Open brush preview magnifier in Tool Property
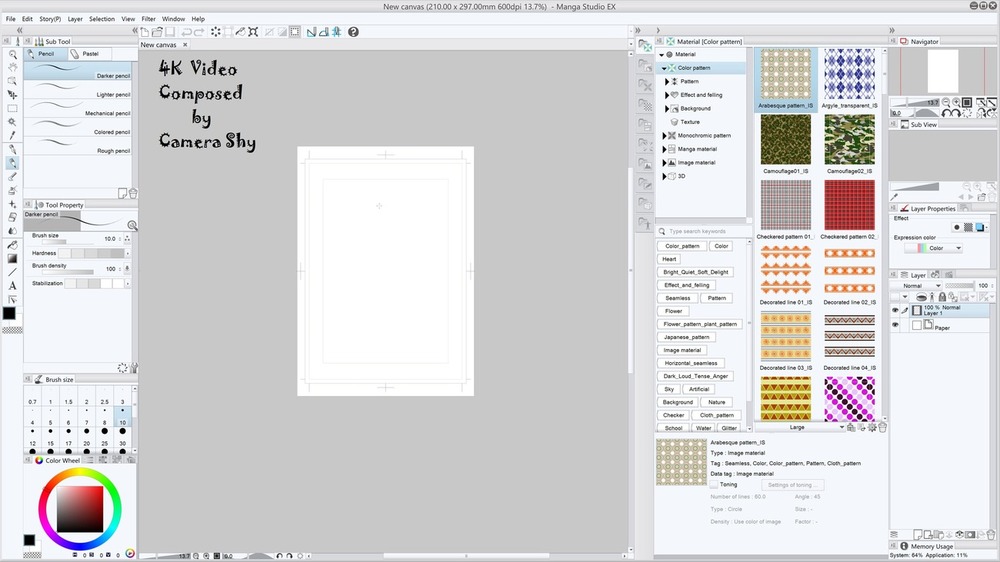 tap(132, 225)
